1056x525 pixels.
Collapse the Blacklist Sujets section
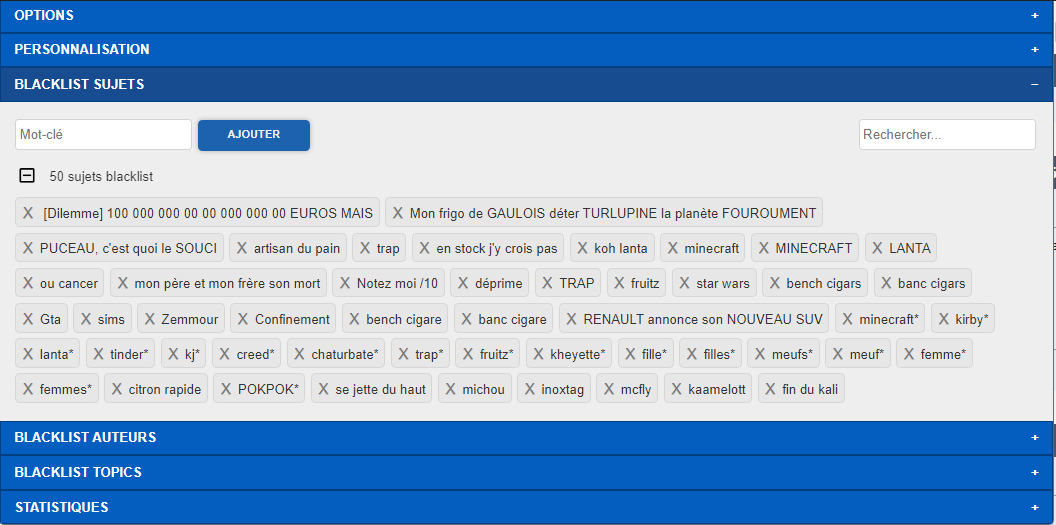(x=1035, y=85)
